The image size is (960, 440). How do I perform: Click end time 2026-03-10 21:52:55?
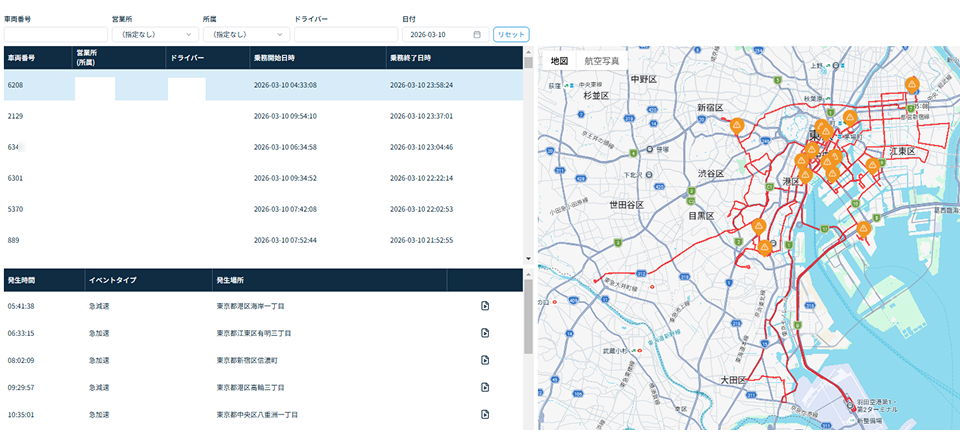(421, 241)
